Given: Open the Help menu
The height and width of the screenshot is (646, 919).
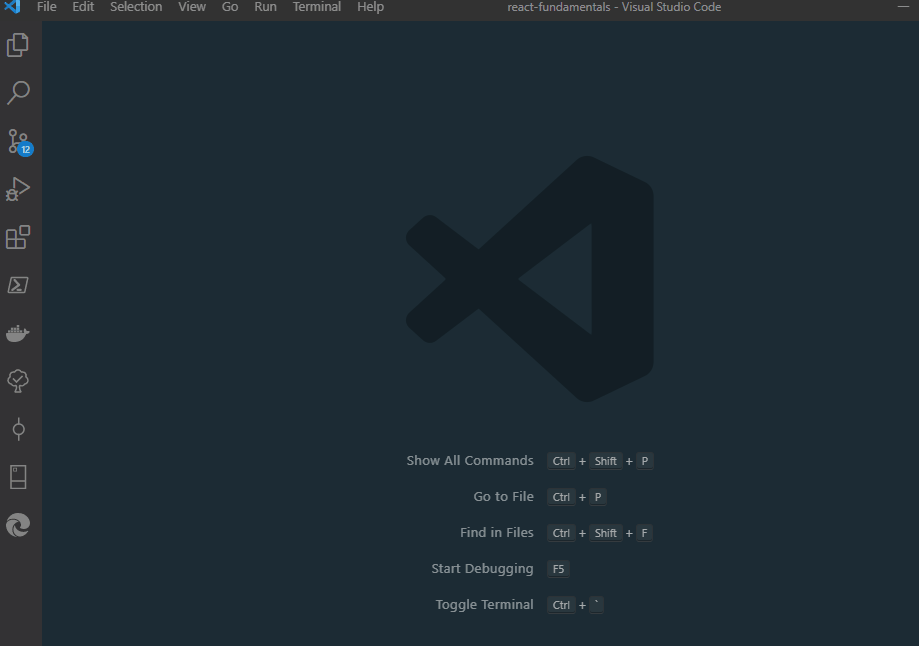Looking at the screenshot, I should (x=370, y=7).
